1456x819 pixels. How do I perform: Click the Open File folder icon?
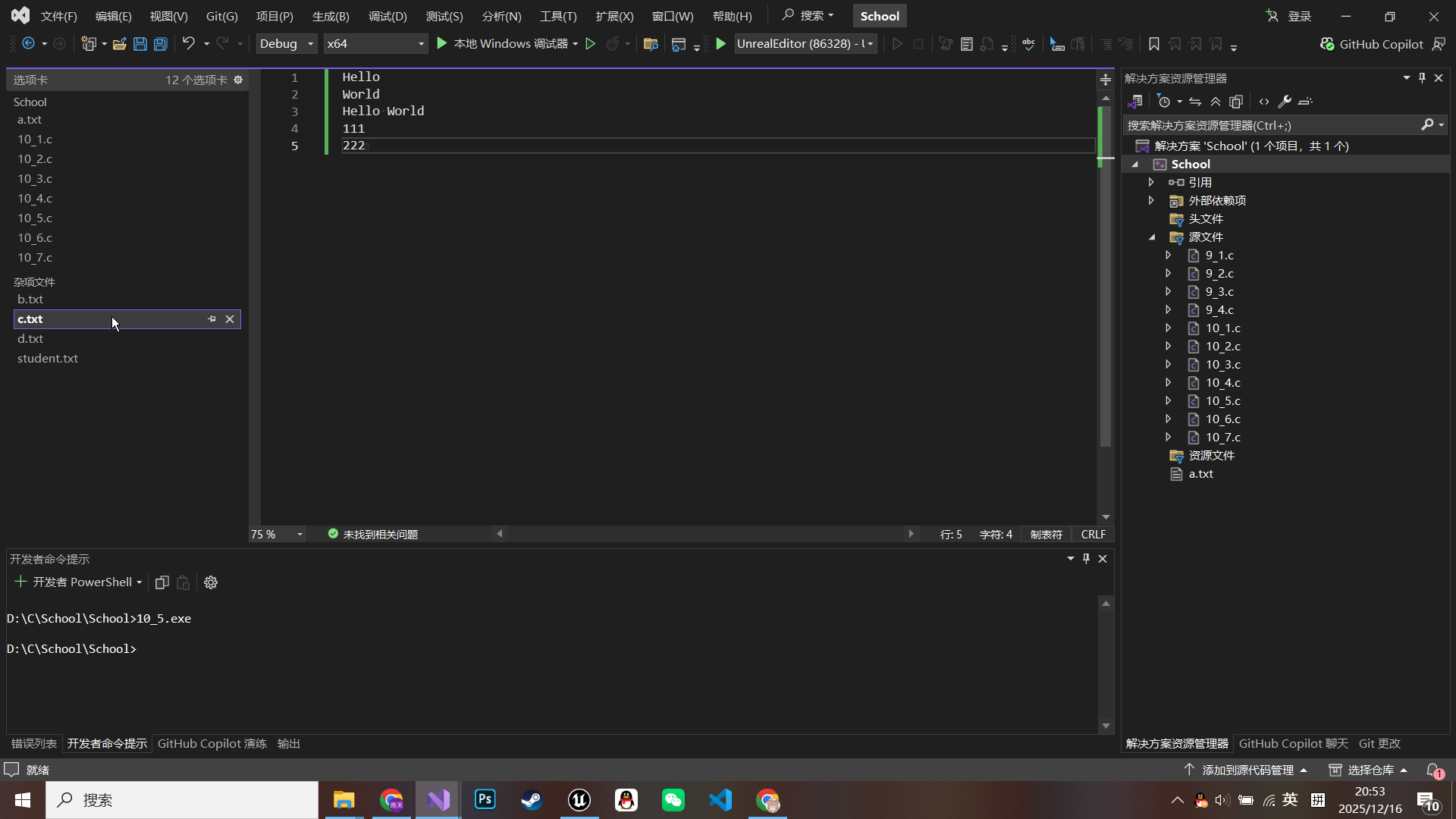click(119, 44)
